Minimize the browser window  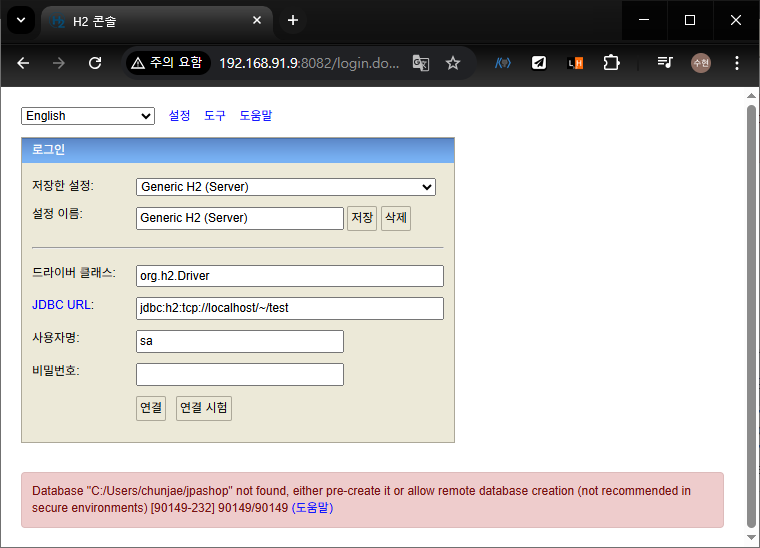click(x=644, y=20)
